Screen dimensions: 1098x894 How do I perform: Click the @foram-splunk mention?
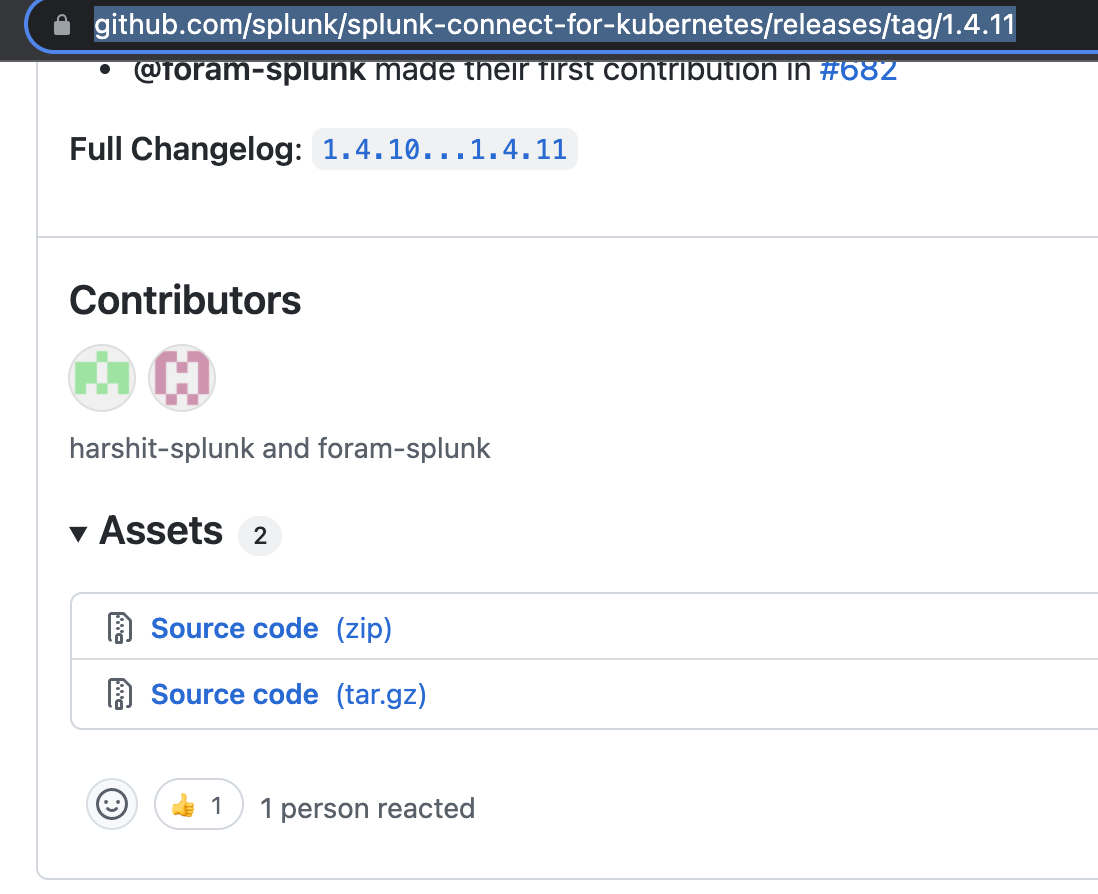point(249,71)
